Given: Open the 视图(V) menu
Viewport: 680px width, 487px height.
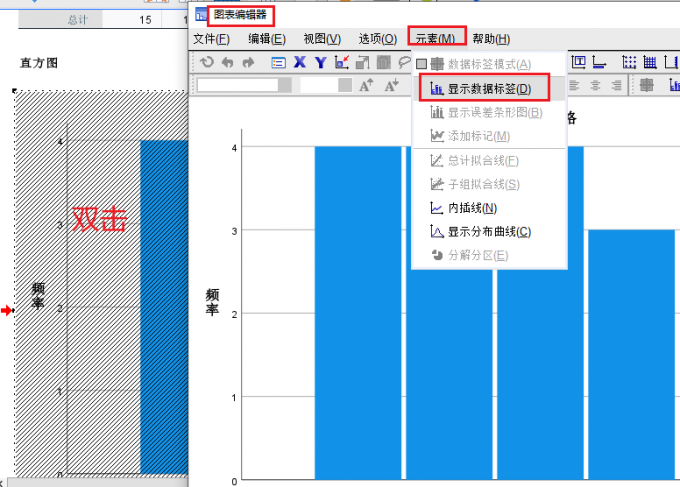Looking at the screenshot, I should click(x=322, y=39).
